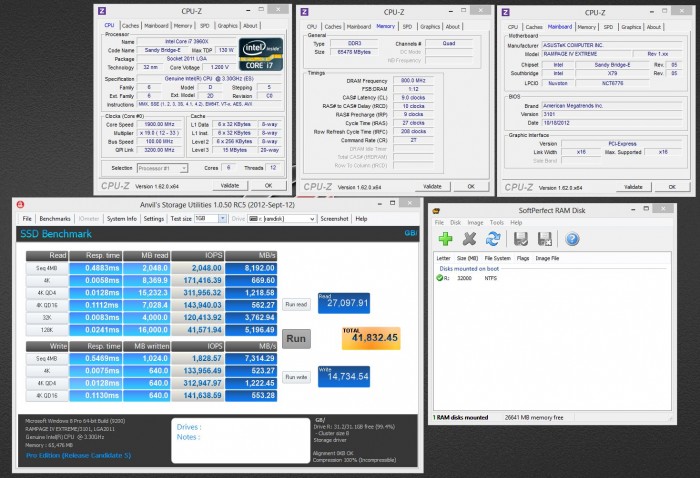Click the 1 RAM disks mounted status text
700x478 pixels.
point(460,418)
